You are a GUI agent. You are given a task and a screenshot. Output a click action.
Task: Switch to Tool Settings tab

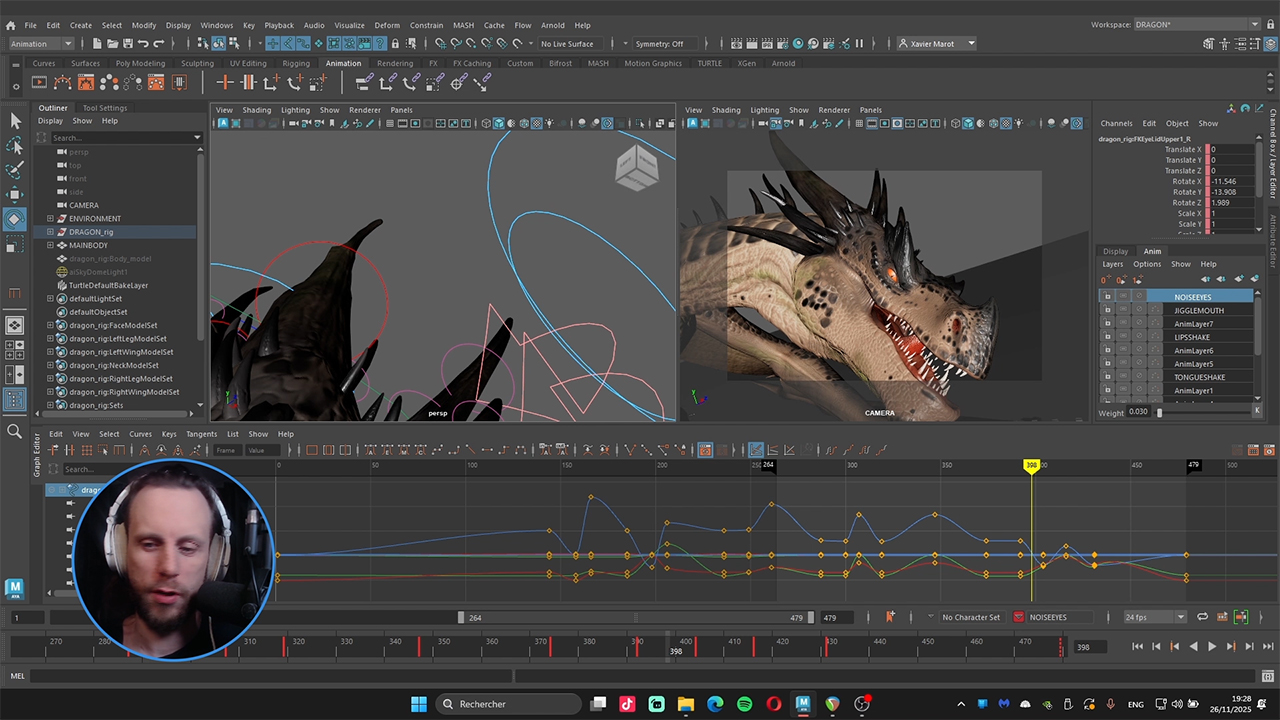point(105,108)
